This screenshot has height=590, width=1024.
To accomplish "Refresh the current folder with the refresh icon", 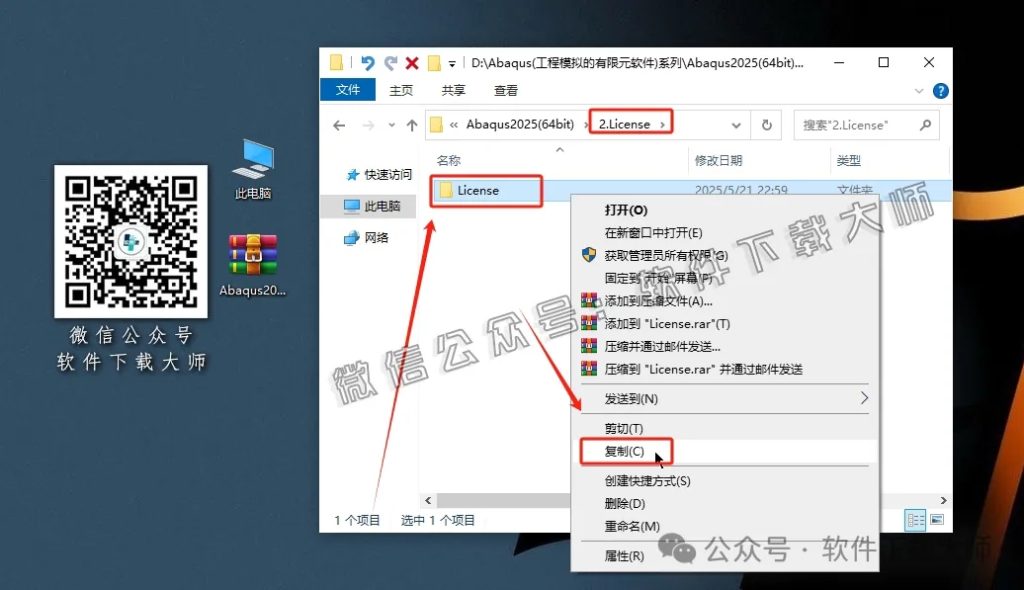I will coord(766,125).
